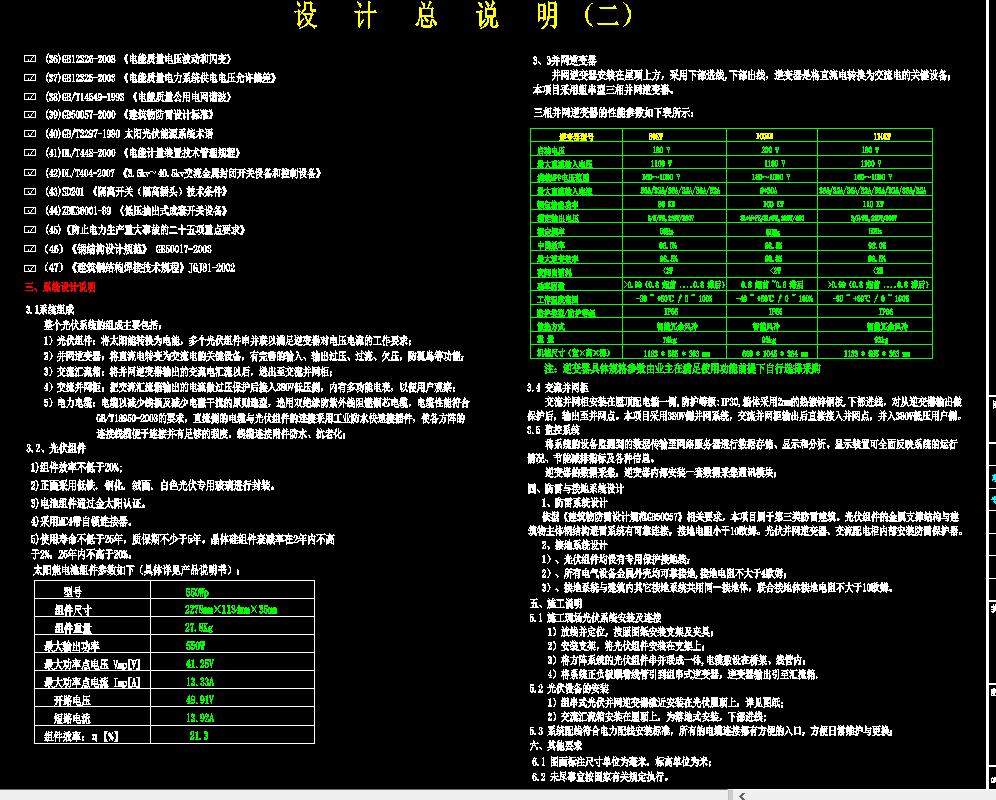The height and width of the screenshot is (800, 996).
Task: Click the left arrow of the horizontal scrollbar
Action: 741,796
